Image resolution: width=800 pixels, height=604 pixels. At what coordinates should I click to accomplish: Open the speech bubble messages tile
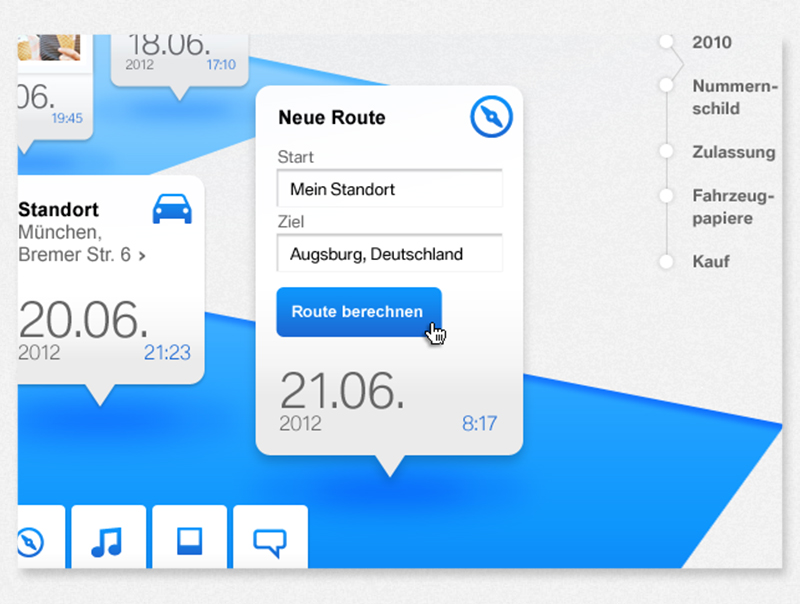coord(270,542)
